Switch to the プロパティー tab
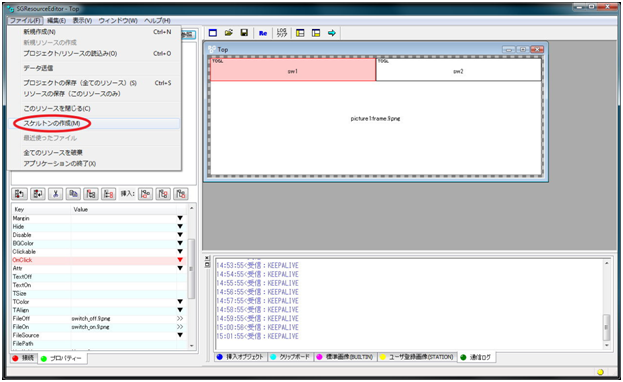 [x=62, y=359]
